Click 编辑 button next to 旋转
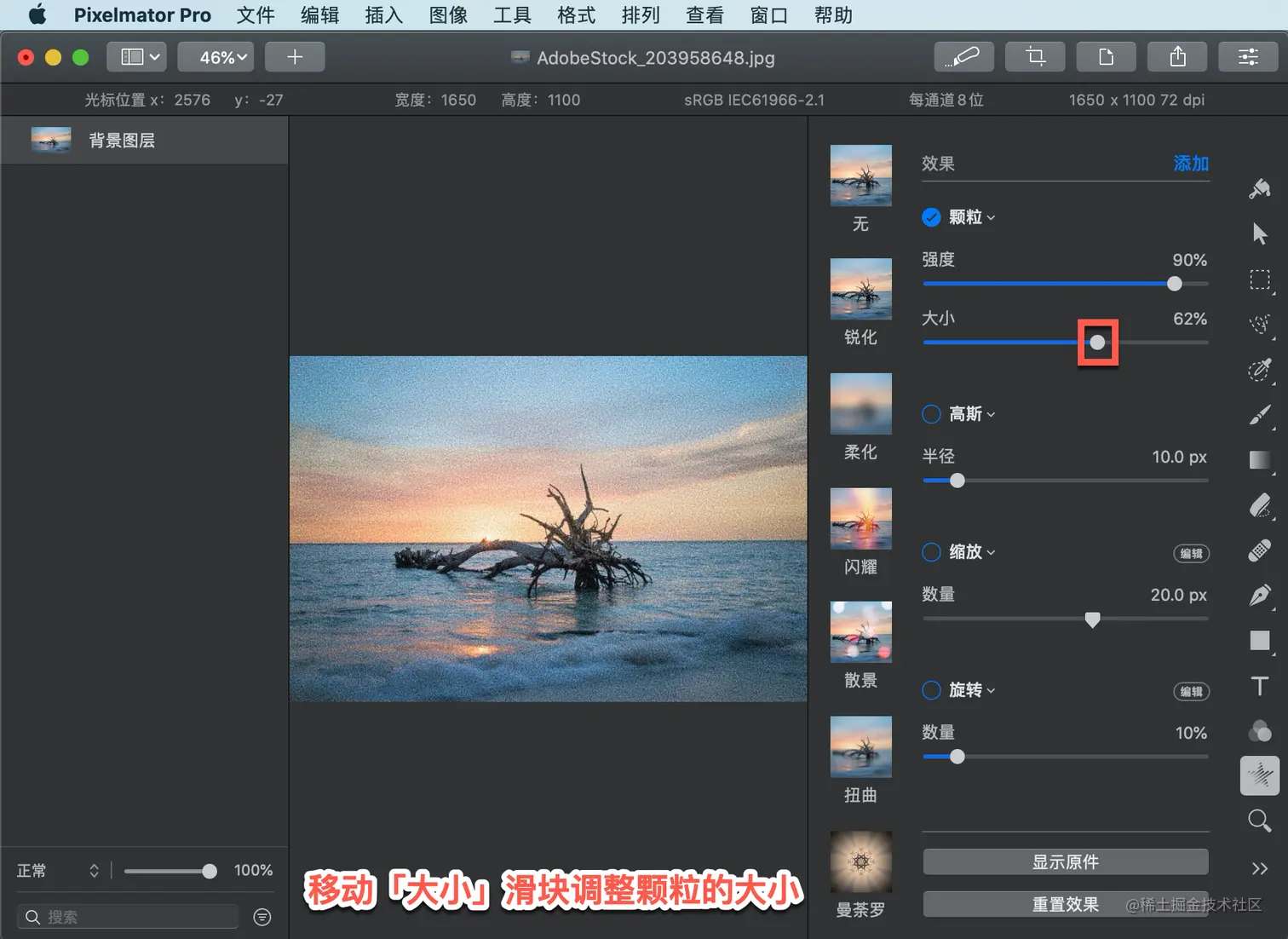Screen dimensions: 1288x939 (x=1192, y=691)
